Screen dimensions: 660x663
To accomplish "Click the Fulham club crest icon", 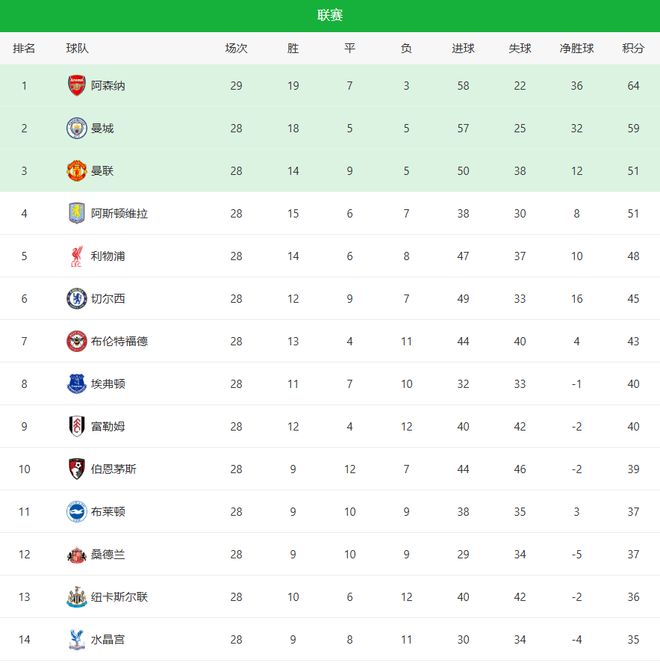I will click(76, 426).
